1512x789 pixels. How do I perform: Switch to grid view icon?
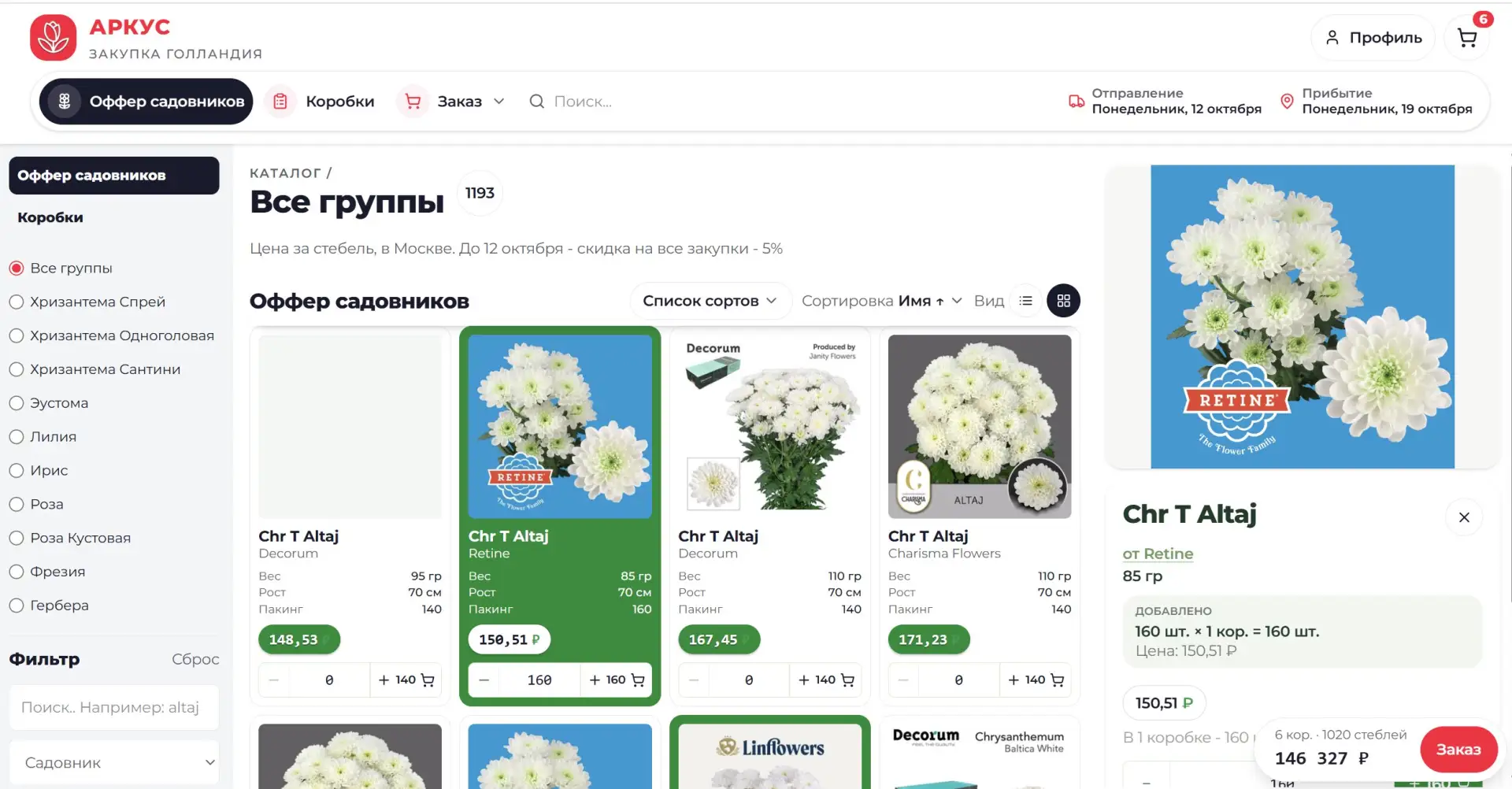click(1063, 301)
